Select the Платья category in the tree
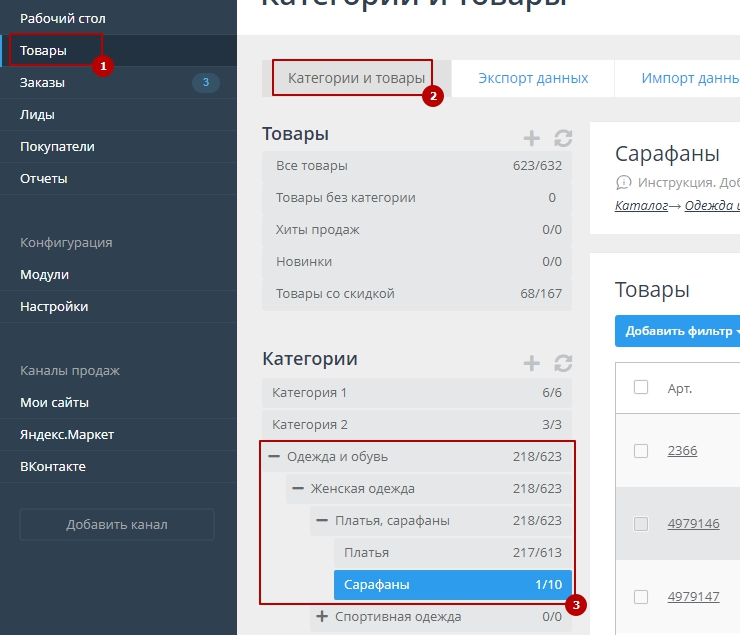The image size is (740, 635). 366,553
